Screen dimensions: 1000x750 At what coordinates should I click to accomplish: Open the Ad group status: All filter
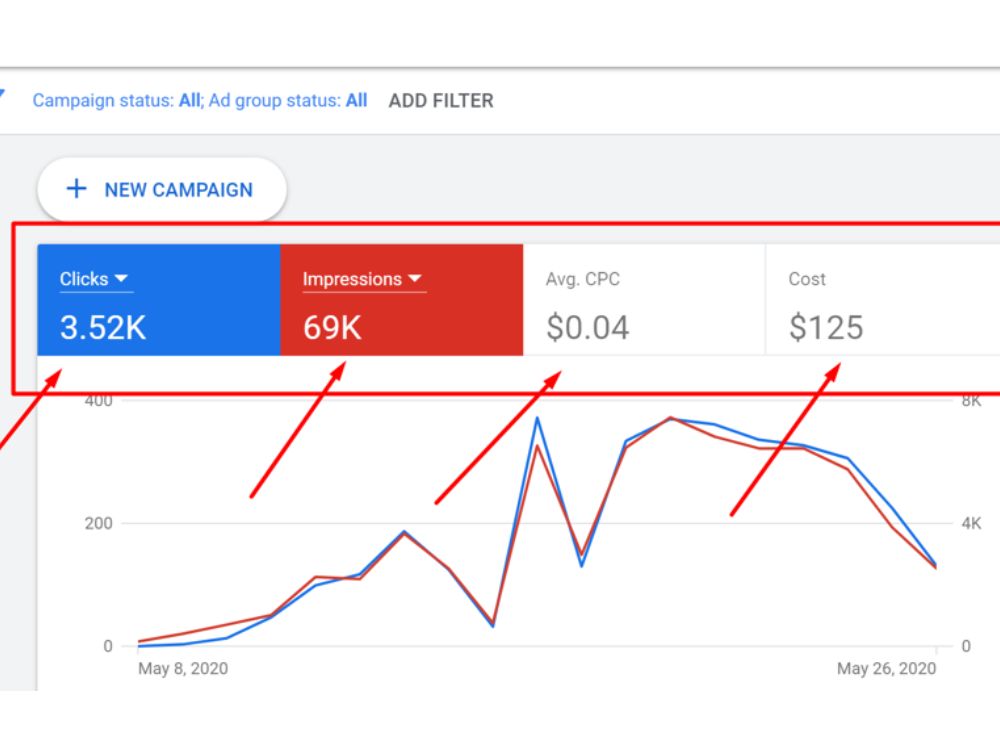[288, 101]
